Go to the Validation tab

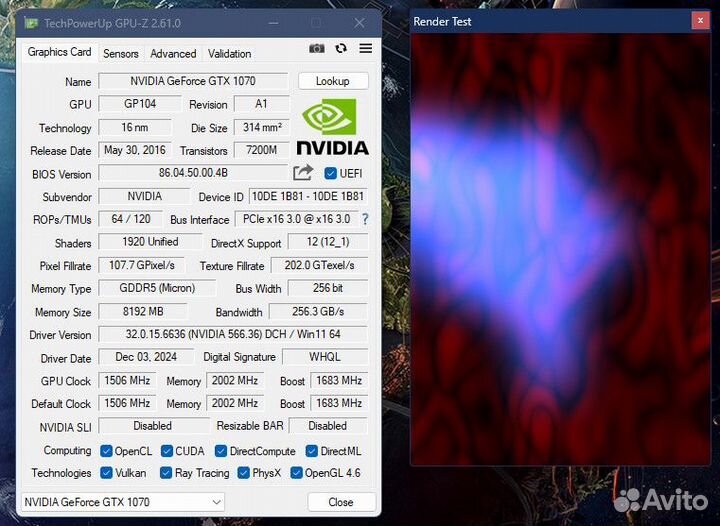pos(229,54)
